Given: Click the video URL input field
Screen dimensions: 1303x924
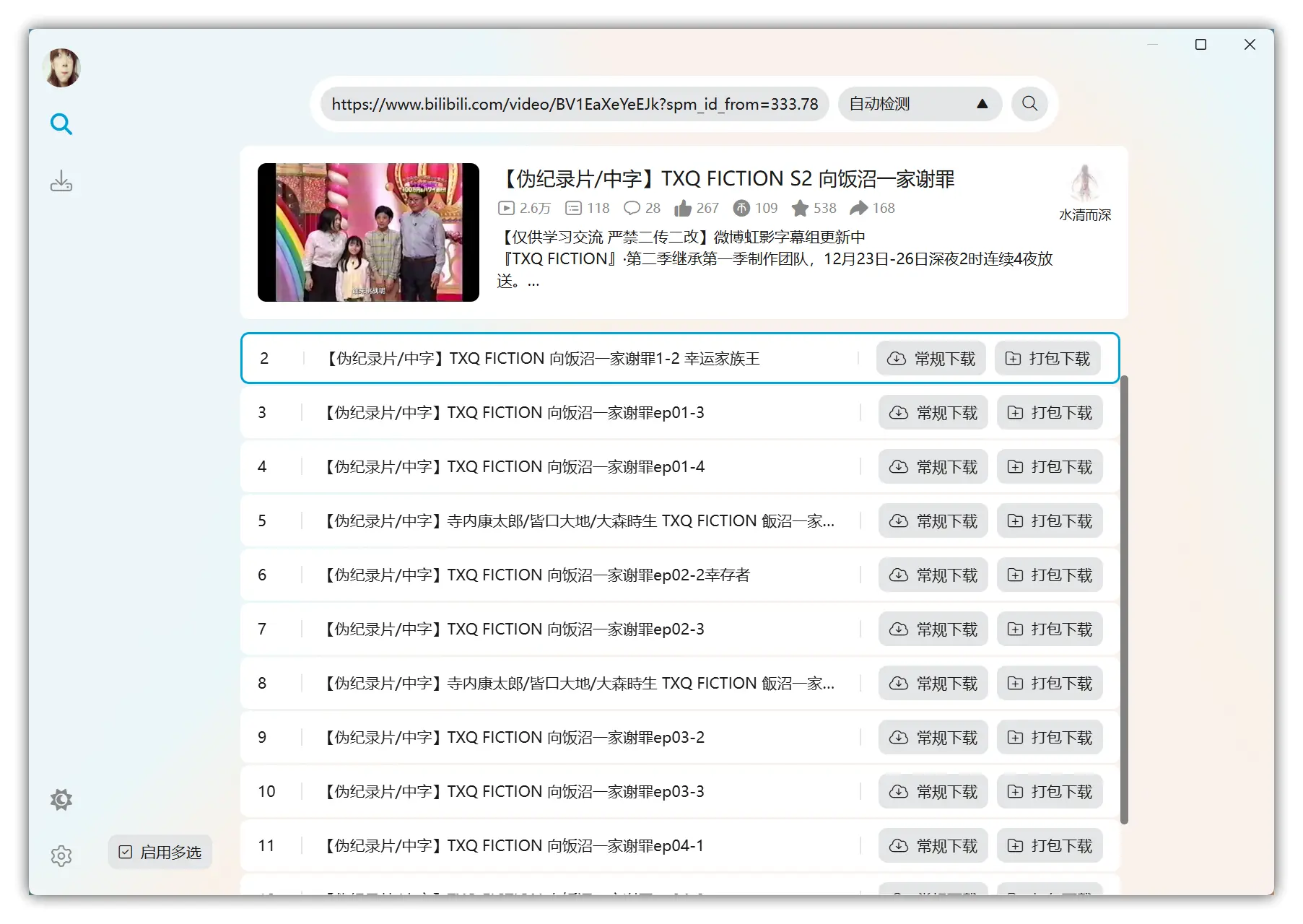Looking at the screenshot, I should tap(575, 104).
